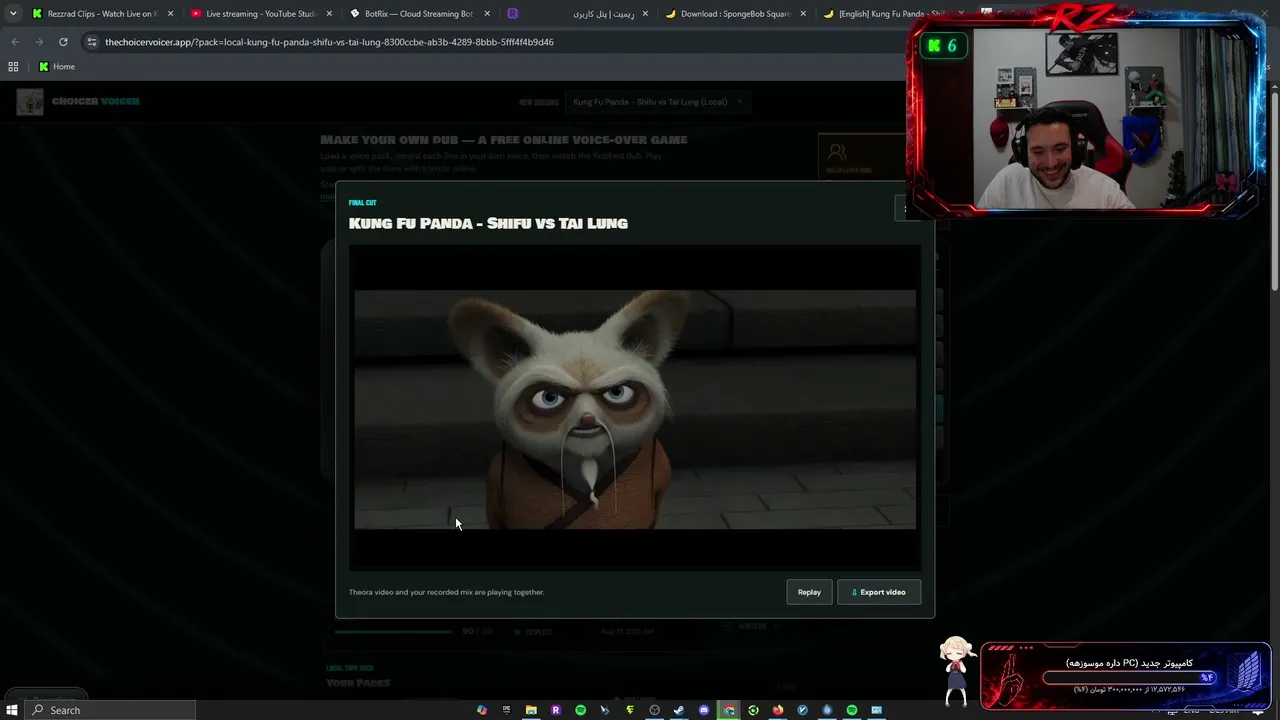Open the Kung Fu Panda pack dropdown

(658, 101)
